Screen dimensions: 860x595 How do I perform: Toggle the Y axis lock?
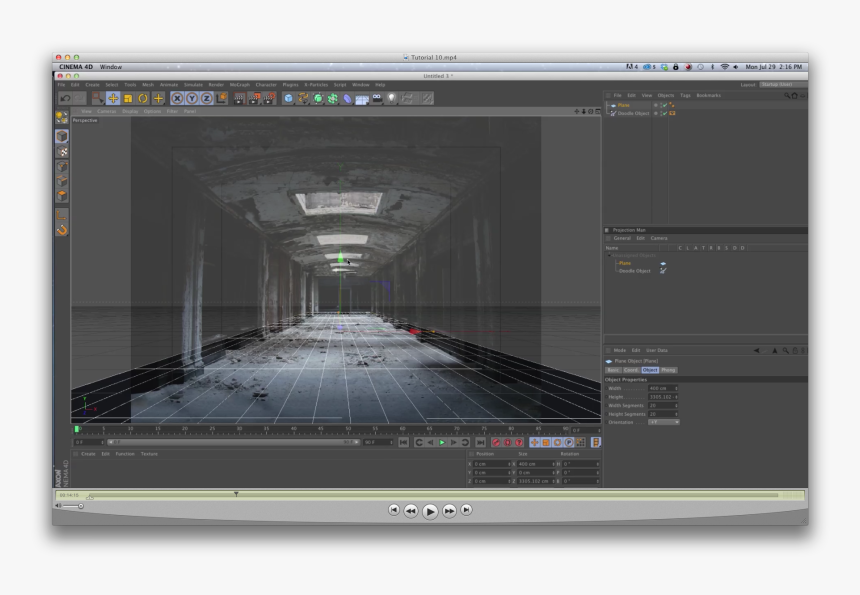click(191, 98)
